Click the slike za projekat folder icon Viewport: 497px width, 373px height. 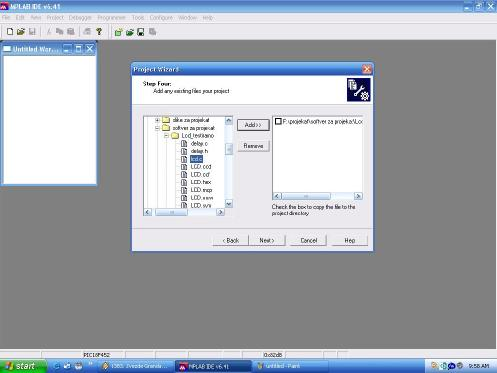point(166,120)
